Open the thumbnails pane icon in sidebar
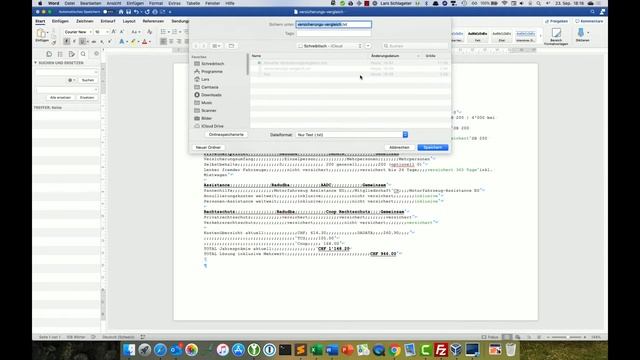640x360 pixels. tap(49, 54)
